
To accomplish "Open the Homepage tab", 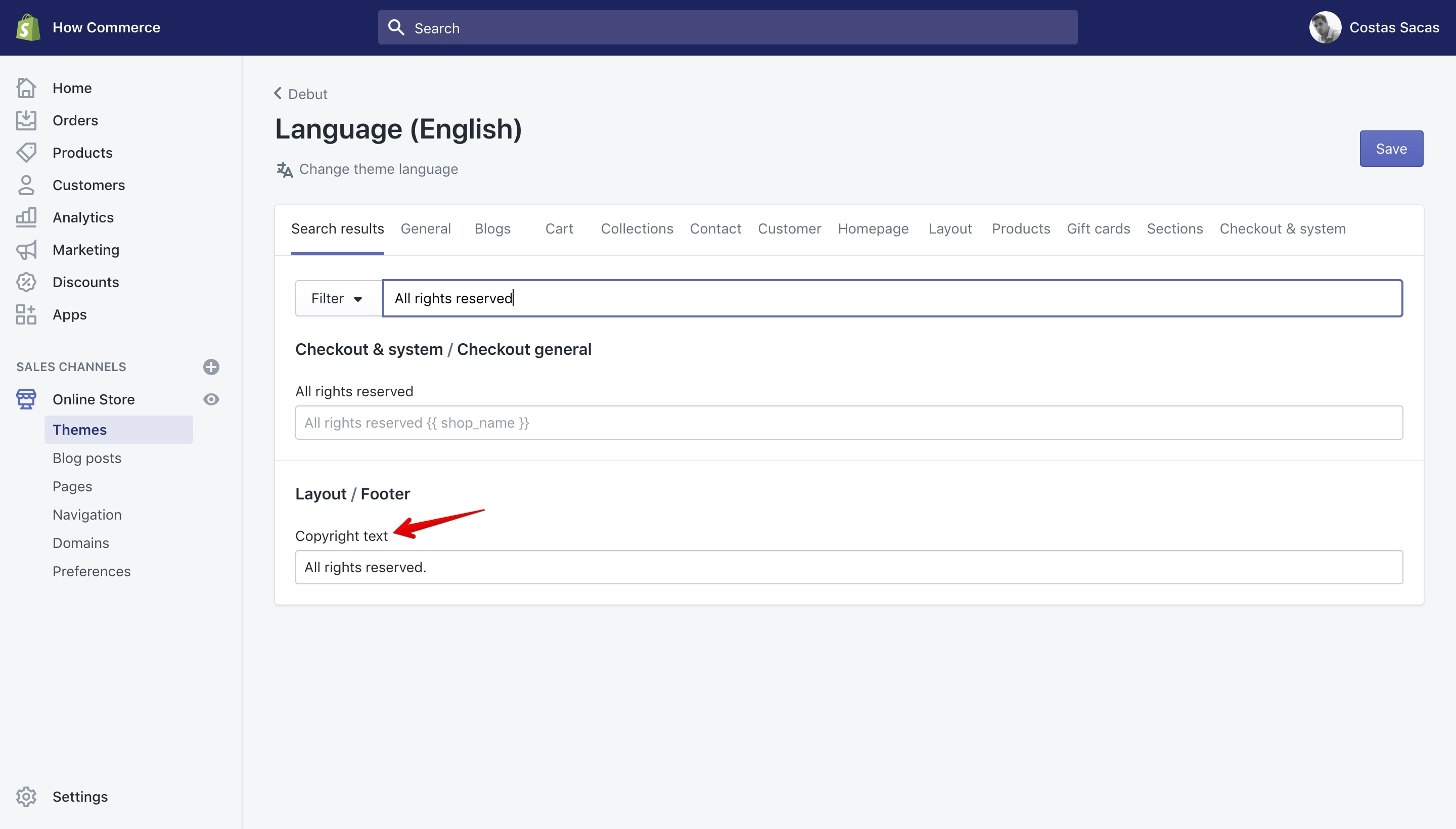I will [x=873, y=229].
